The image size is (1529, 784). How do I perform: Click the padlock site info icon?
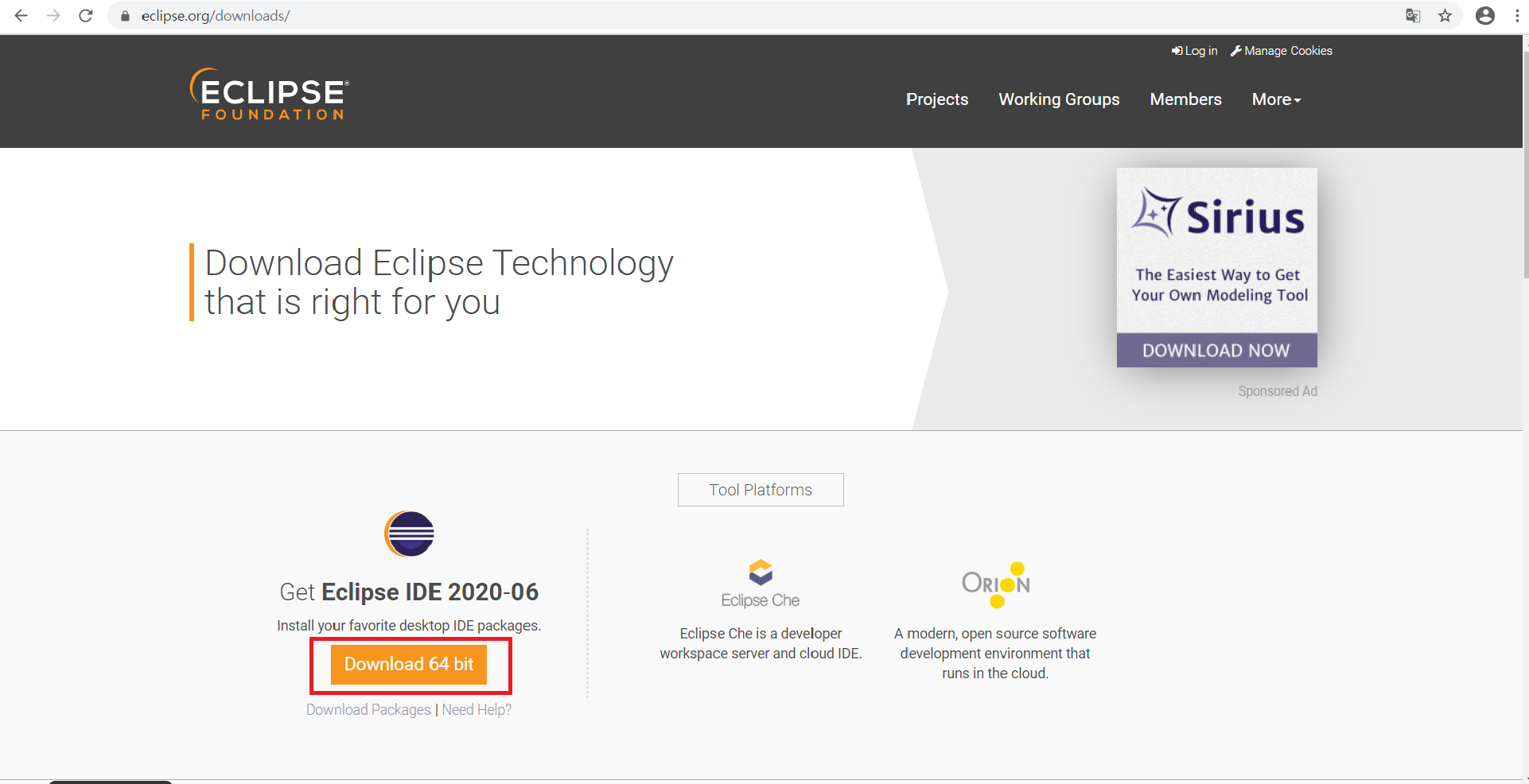coord(125,16)
